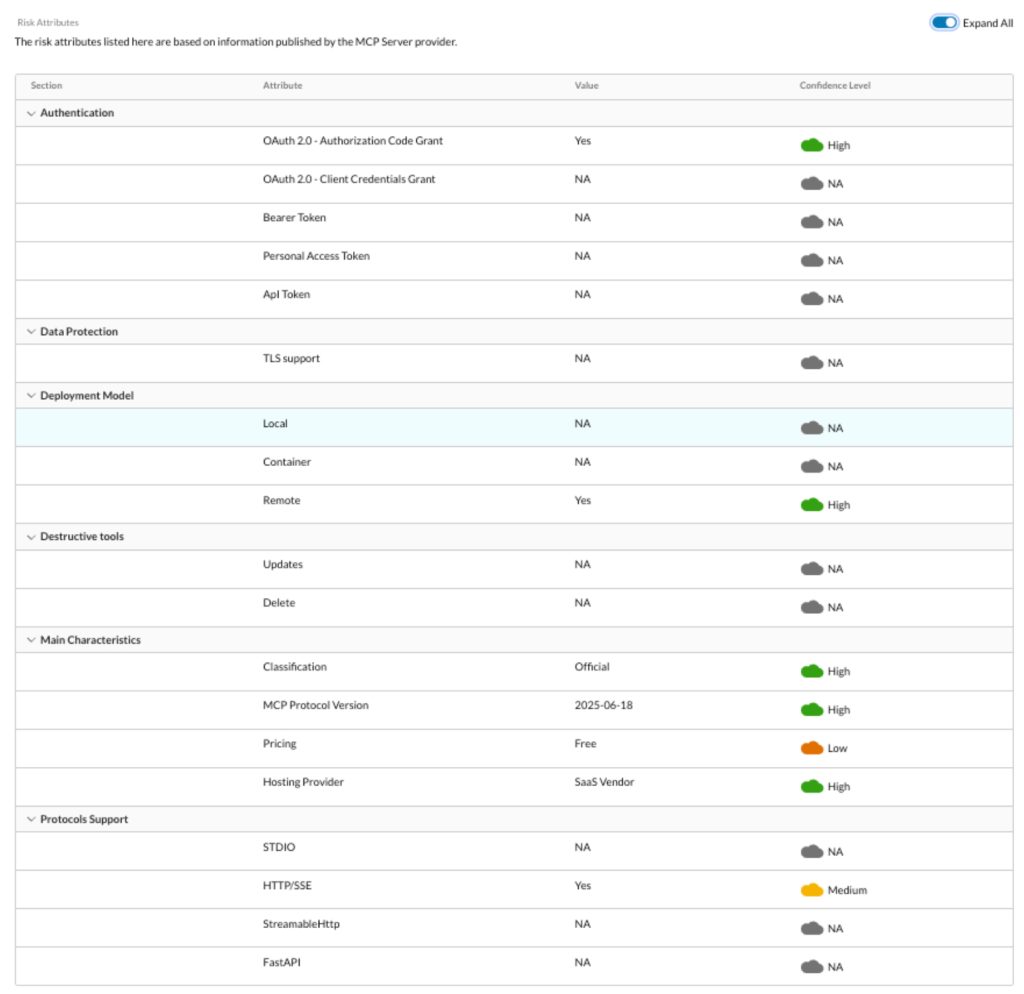Click the 'HTTP/SSE' attribute text
Viewport: 1024px width, 994px height.
click(287, 886)
